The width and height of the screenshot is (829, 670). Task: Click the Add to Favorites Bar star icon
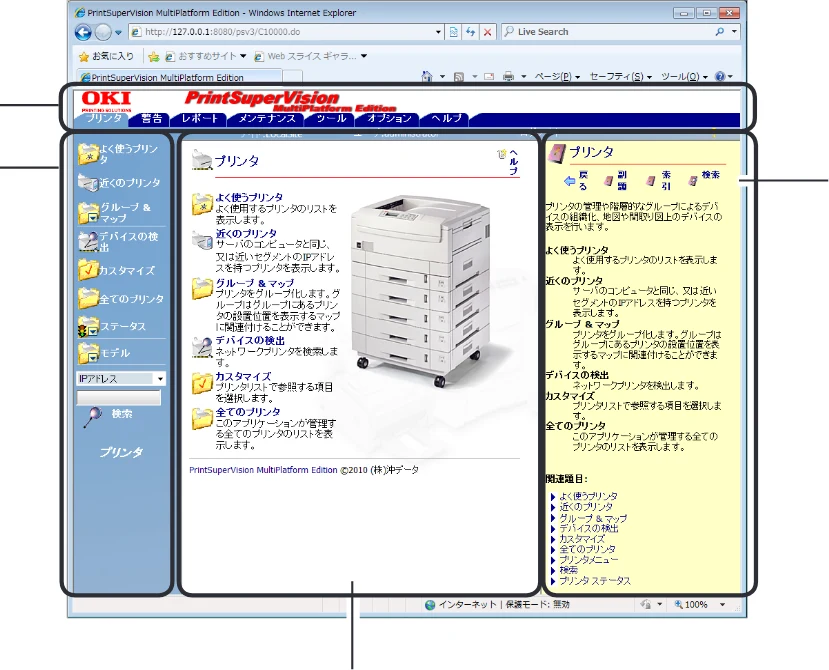click(x=154, y=56)
